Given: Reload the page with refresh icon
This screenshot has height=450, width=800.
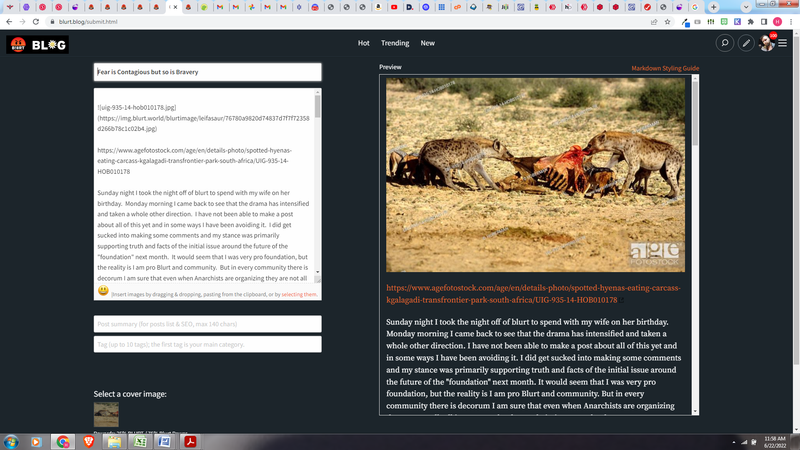Looking at the screenshot, I should (x=36, y=22).
